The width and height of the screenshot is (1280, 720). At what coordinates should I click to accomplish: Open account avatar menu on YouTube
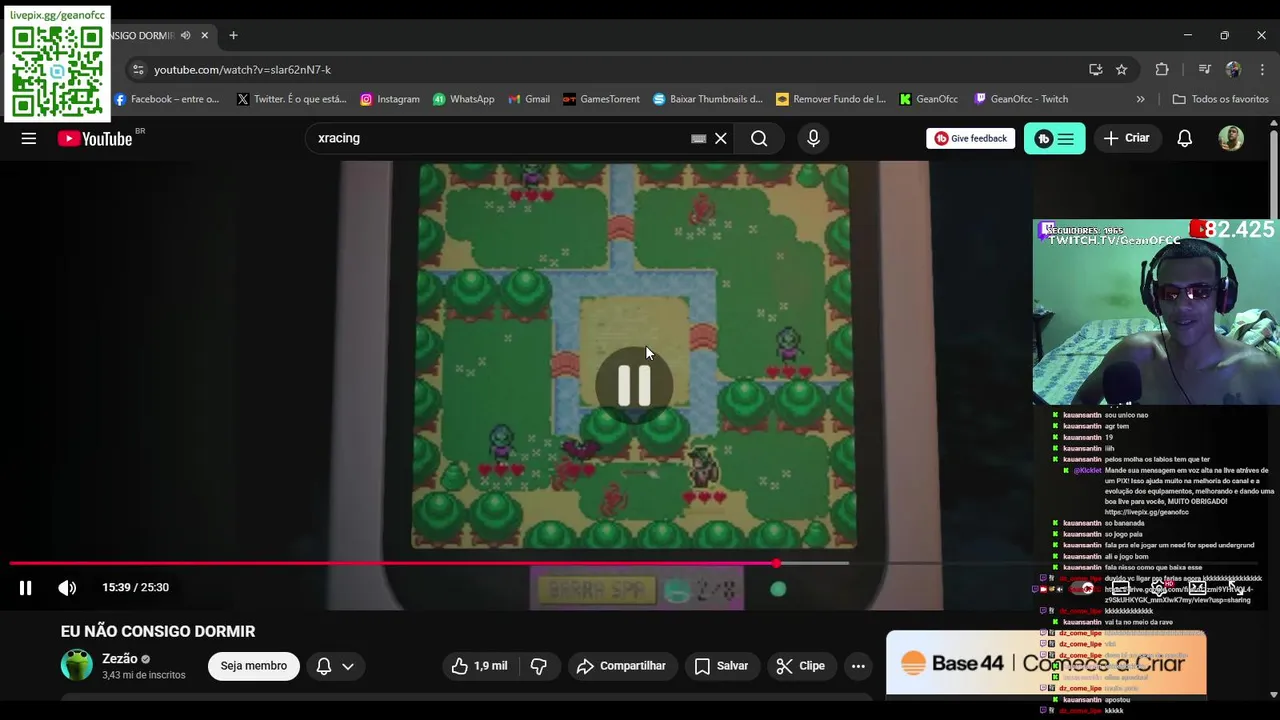coord(1231,139)
